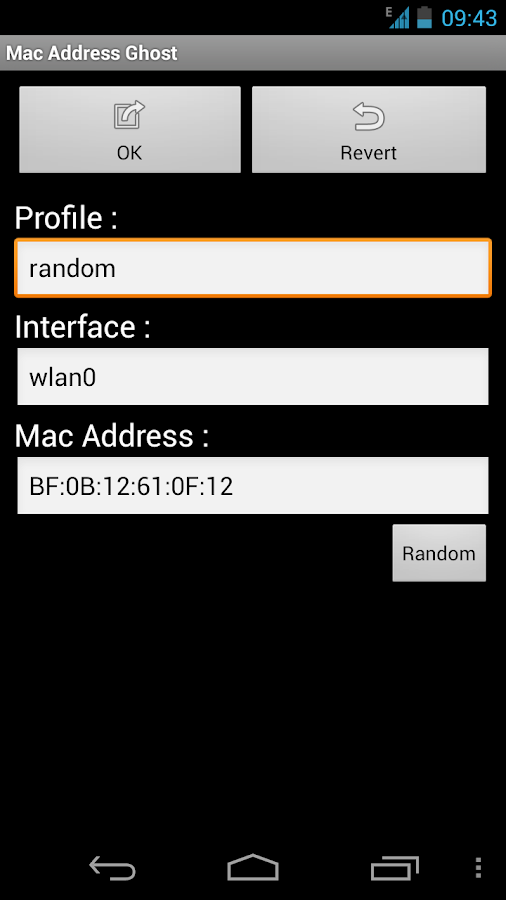Viewport: 506px width, 900px height.
Task: Open the recent apps navigation icon
Action: 395,868
